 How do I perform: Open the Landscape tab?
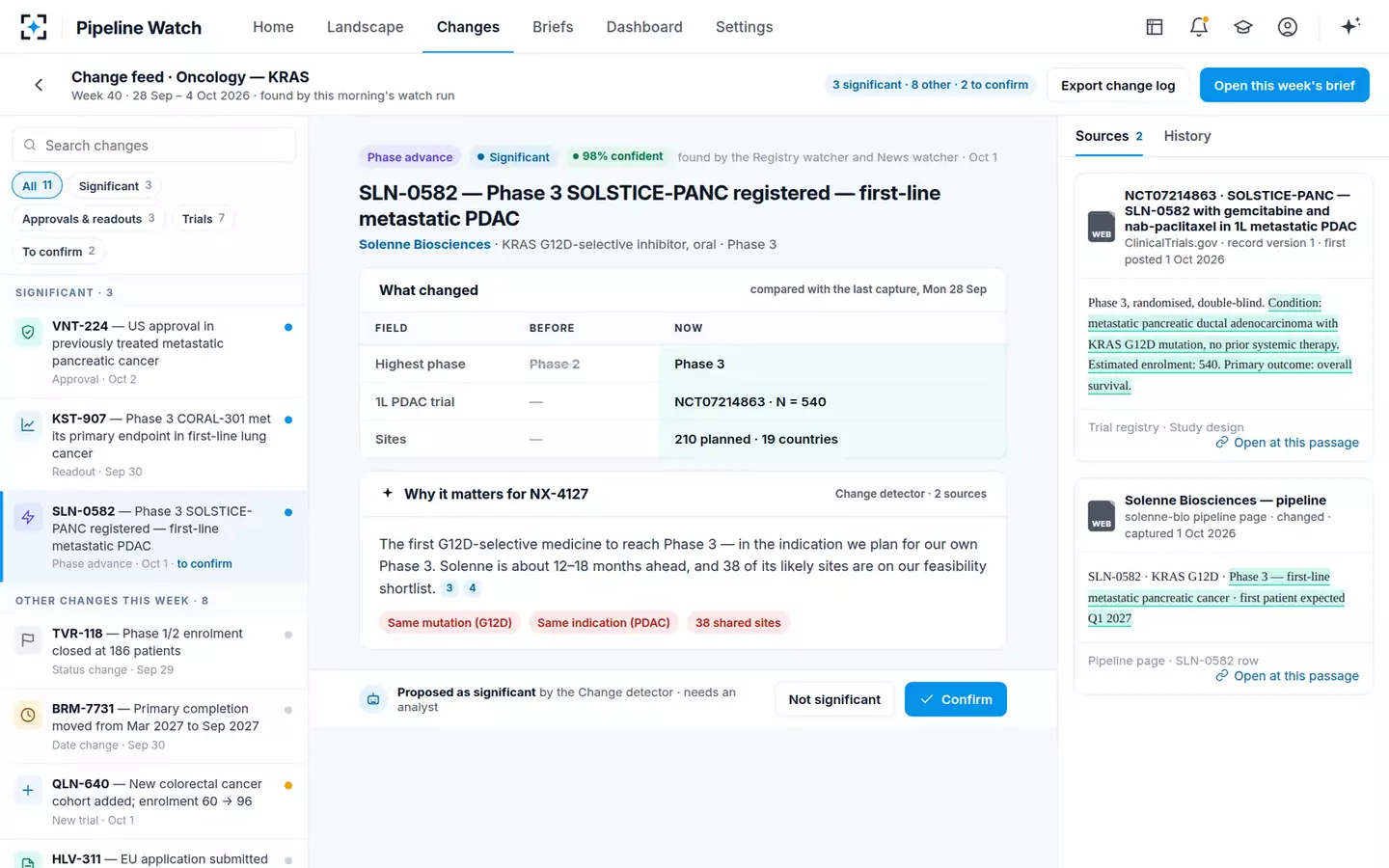365,27
